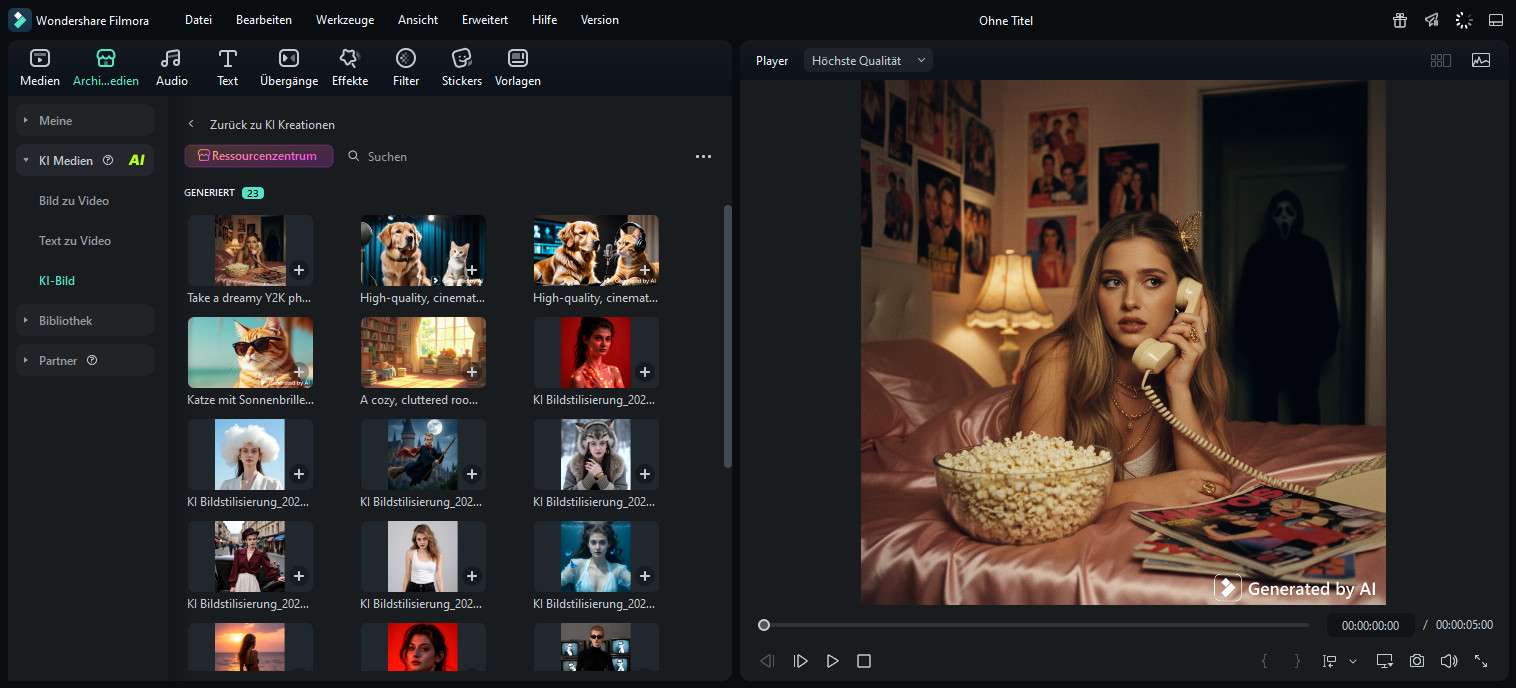
Task: Click the volume speaker icon
Action: click(1448, 661)
